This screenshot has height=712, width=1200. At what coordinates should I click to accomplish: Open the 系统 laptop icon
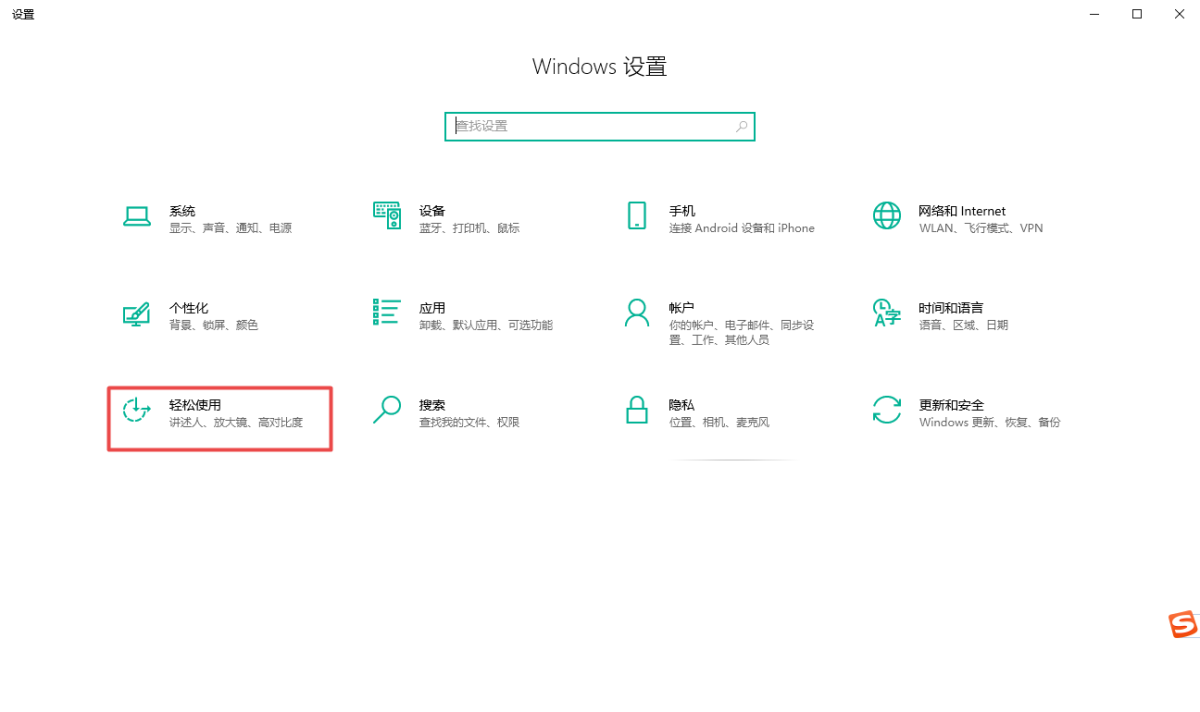coord(137,216)
